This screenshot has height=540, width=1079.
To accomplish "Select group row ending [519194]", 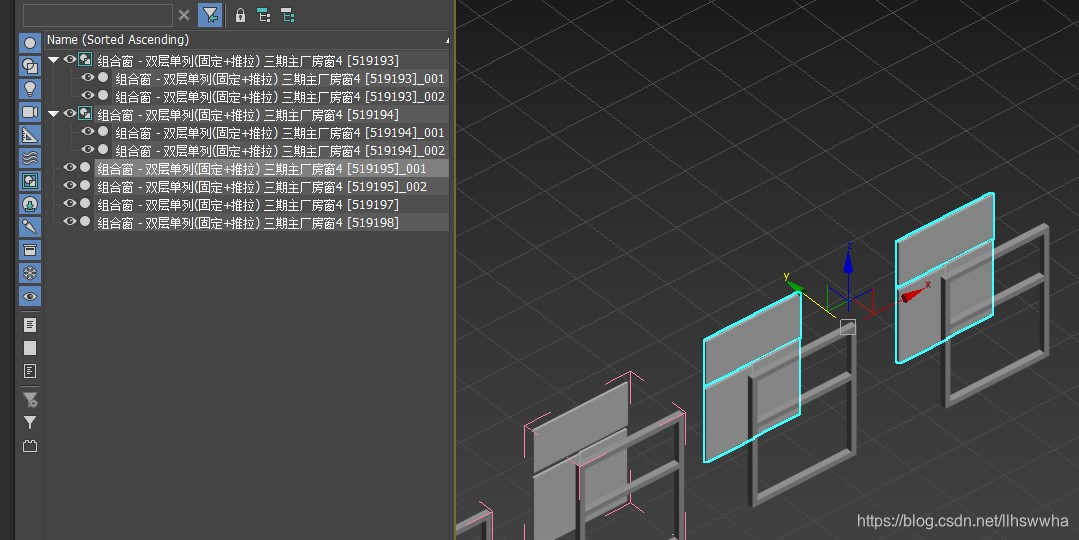I will coord(248,114).
